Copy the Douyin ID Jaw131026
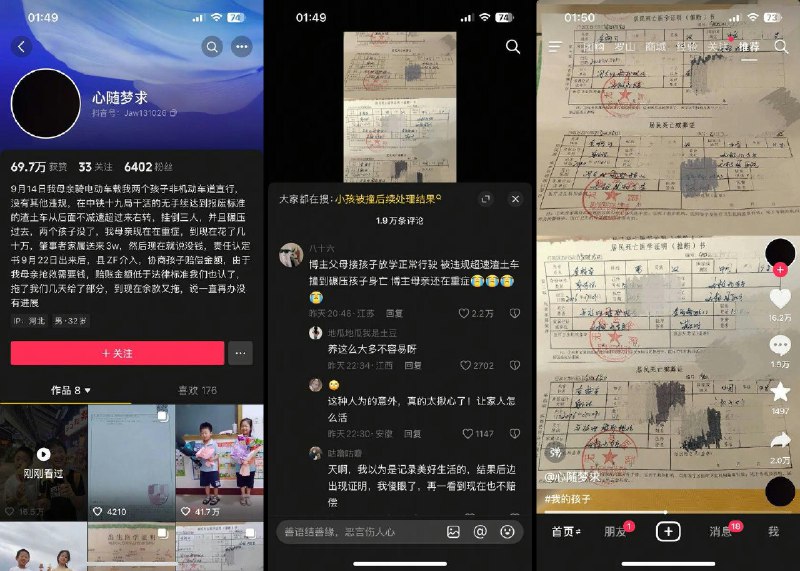The width and height of the screenshot is (800, 571). tap(173, 113)
